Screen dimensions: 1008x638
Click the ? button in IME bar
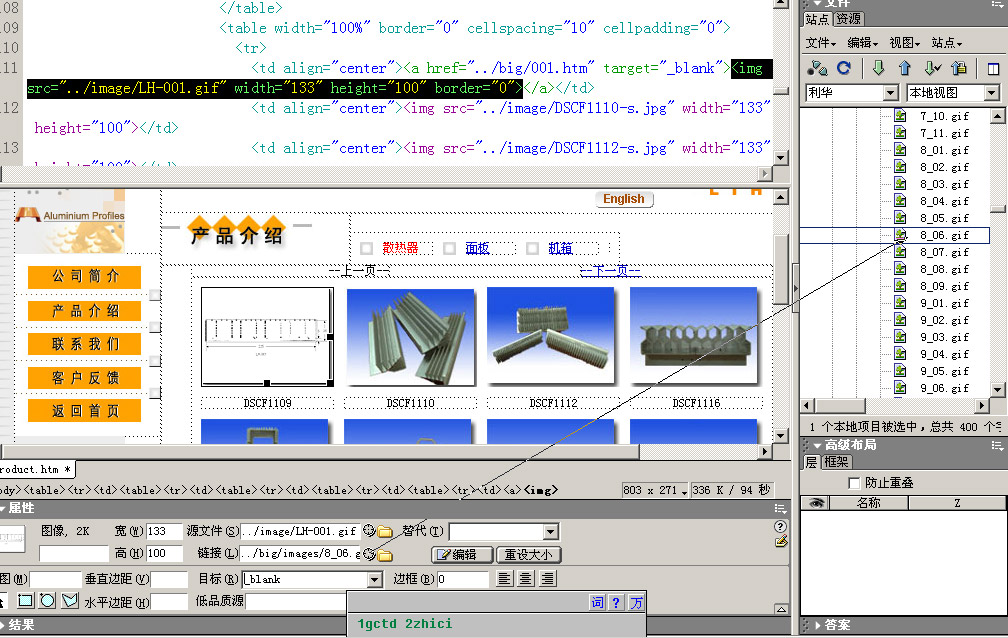tap(616, 603)
